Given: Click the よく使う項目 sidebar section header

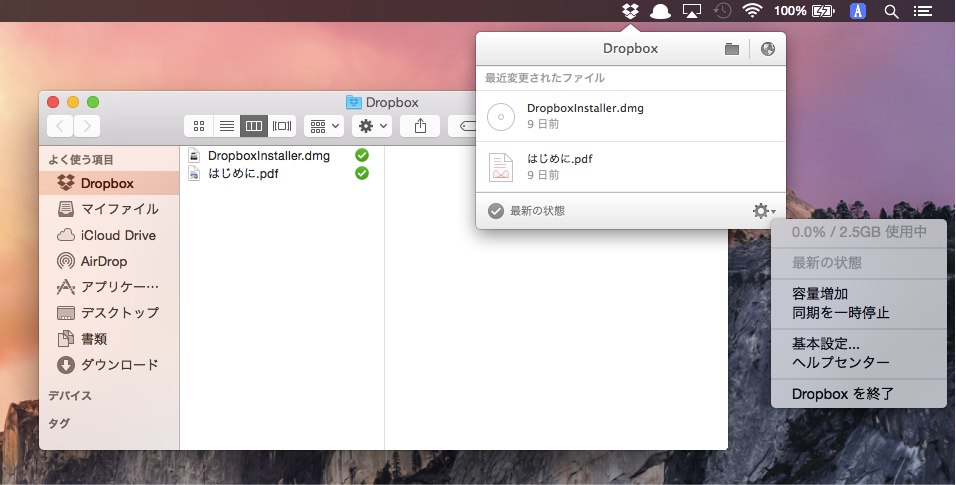Looking at the screenshot, I should 81,160.
